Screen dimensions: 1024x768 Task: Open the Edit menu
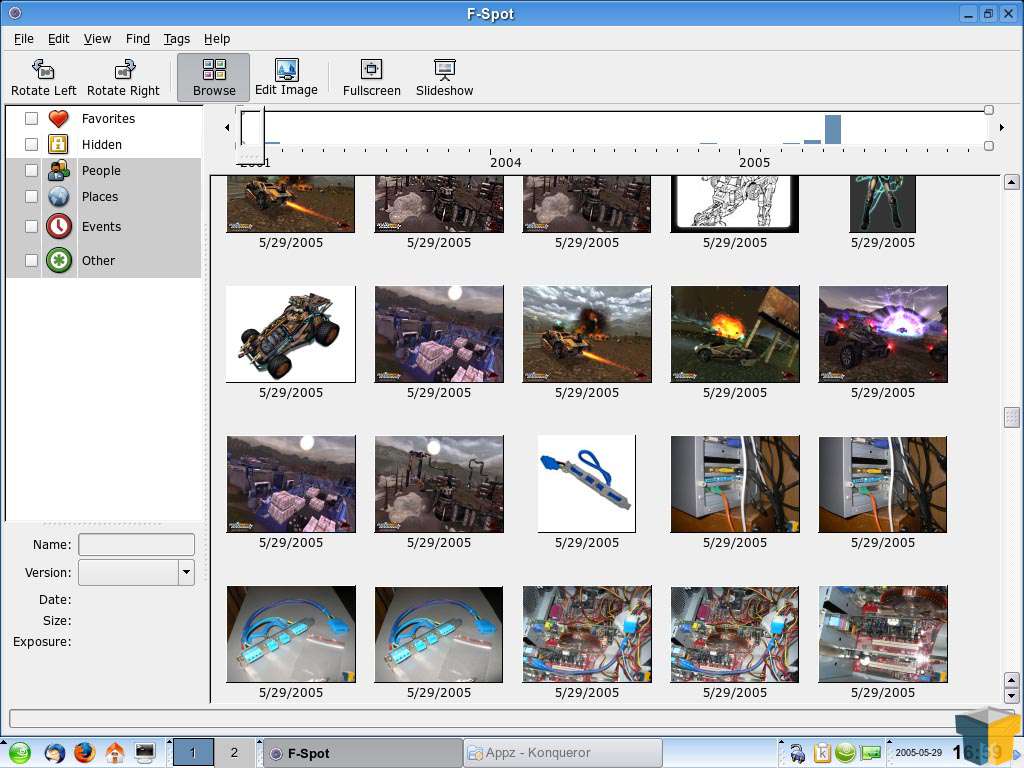58,39
